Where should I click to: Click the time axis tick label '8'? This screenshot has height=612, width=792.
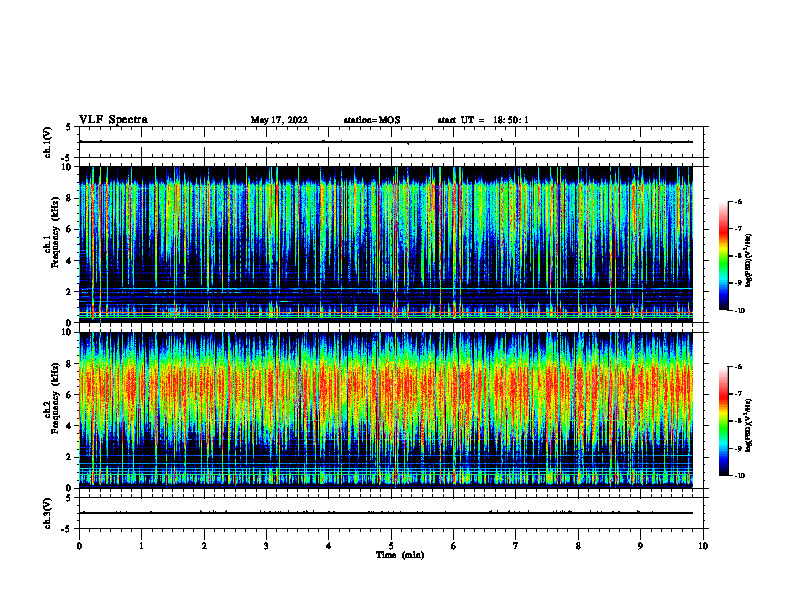(x=578, y=546)
